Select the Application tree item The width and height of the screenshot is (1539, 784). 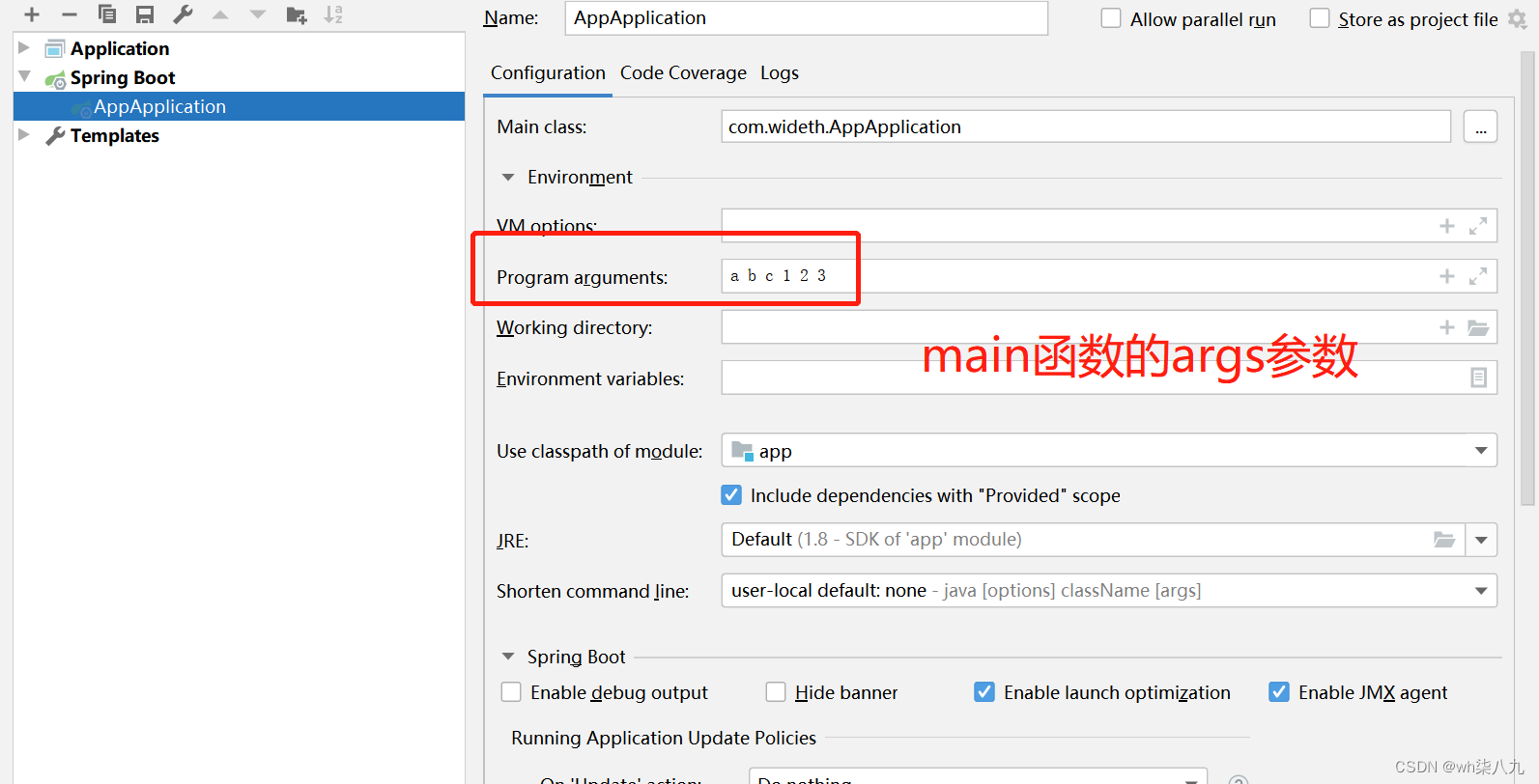coord(120,48)
